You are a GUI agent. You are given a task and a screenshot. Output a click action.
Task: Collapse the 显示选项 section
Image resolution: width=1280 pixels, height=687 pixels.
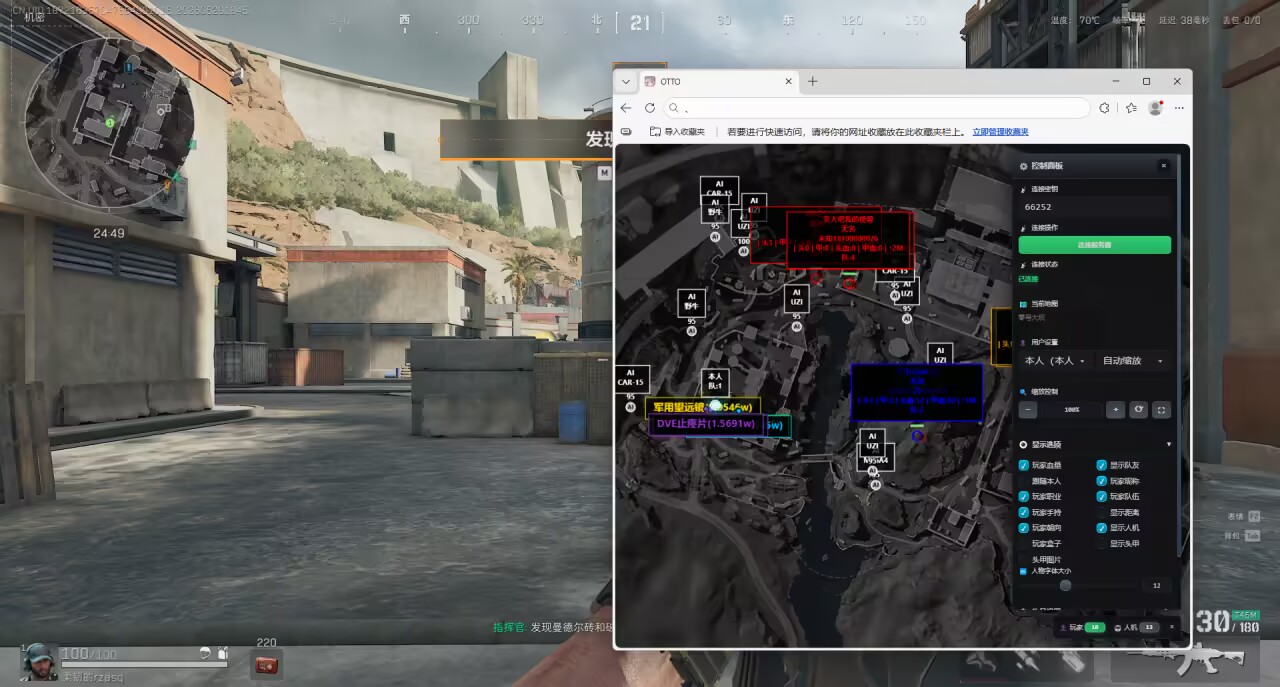pos(1169,444)
